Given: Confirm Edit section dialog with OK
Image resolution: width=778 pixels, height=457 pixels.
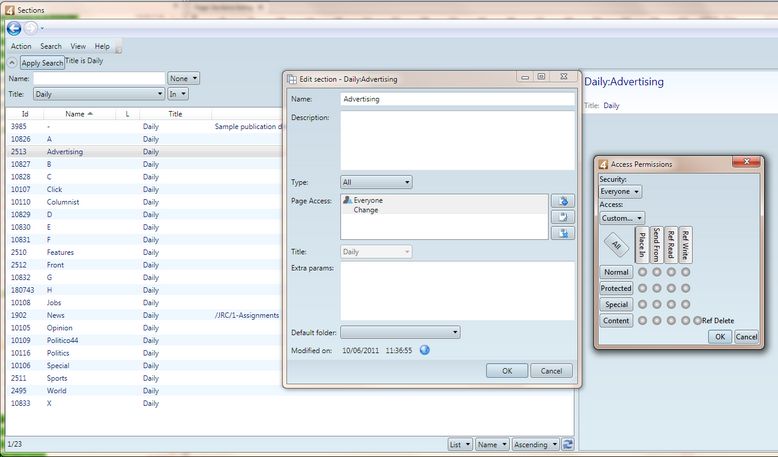Looking at the screenshot, I should 507,371.
